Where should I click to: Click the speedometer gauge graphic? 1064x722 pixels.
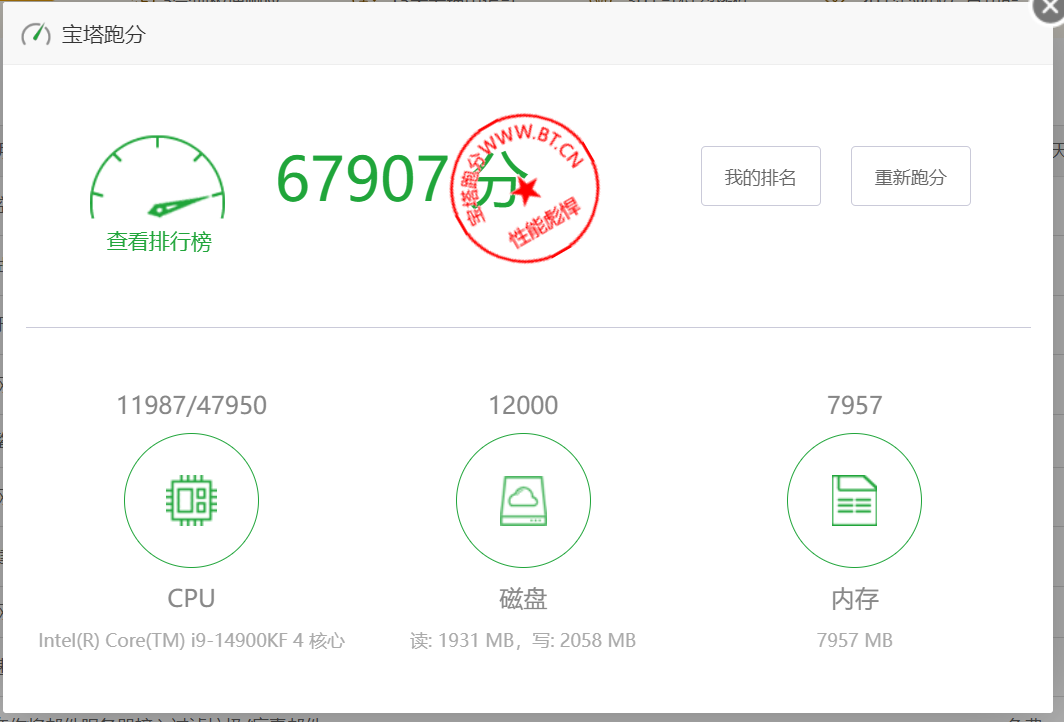pyautogui.click(x=157, y=177)
